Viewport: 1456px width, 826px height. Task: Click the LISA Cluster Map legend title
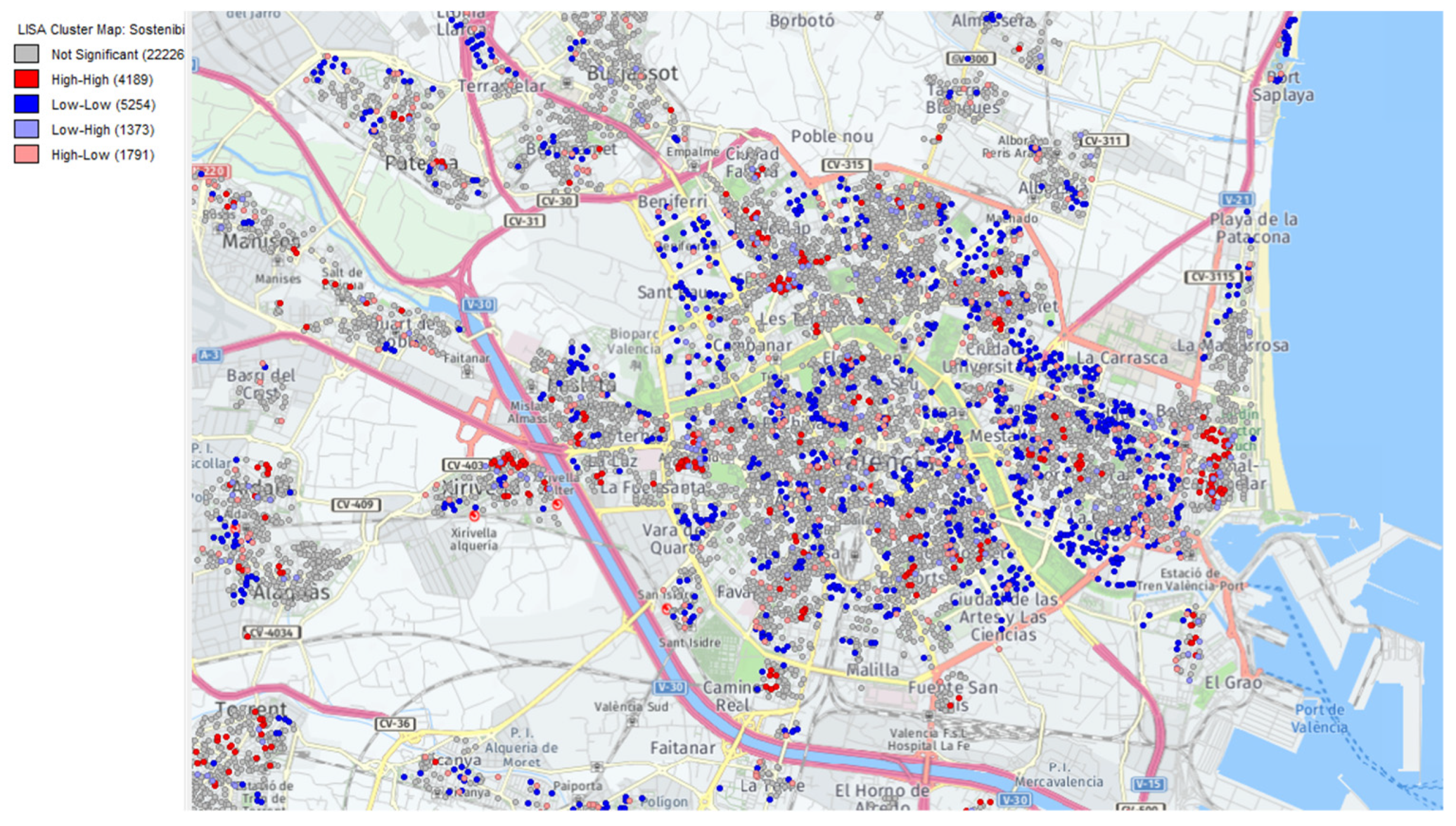click(x=101, y=29)
